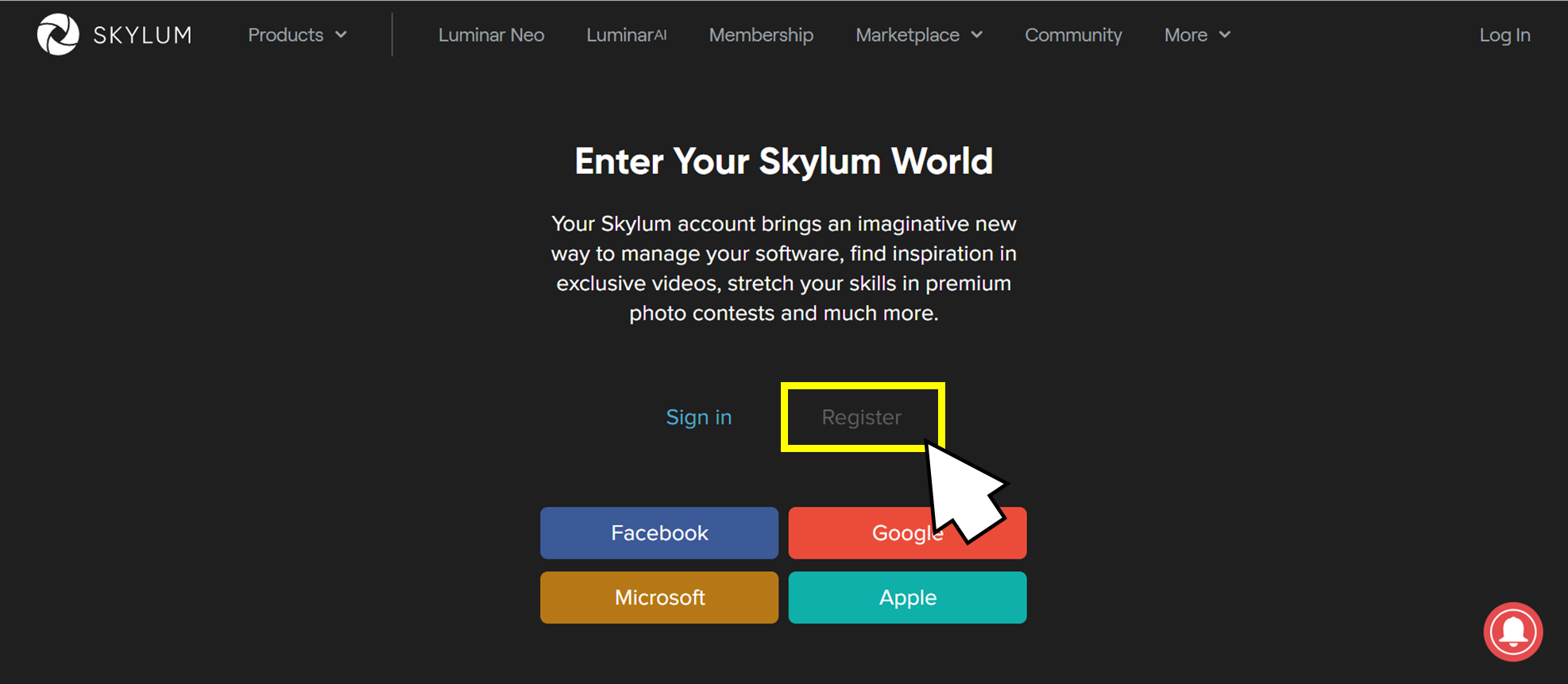Open the Luminar Neo menu item
This screenshot has height=684, width=1568.
491,35
